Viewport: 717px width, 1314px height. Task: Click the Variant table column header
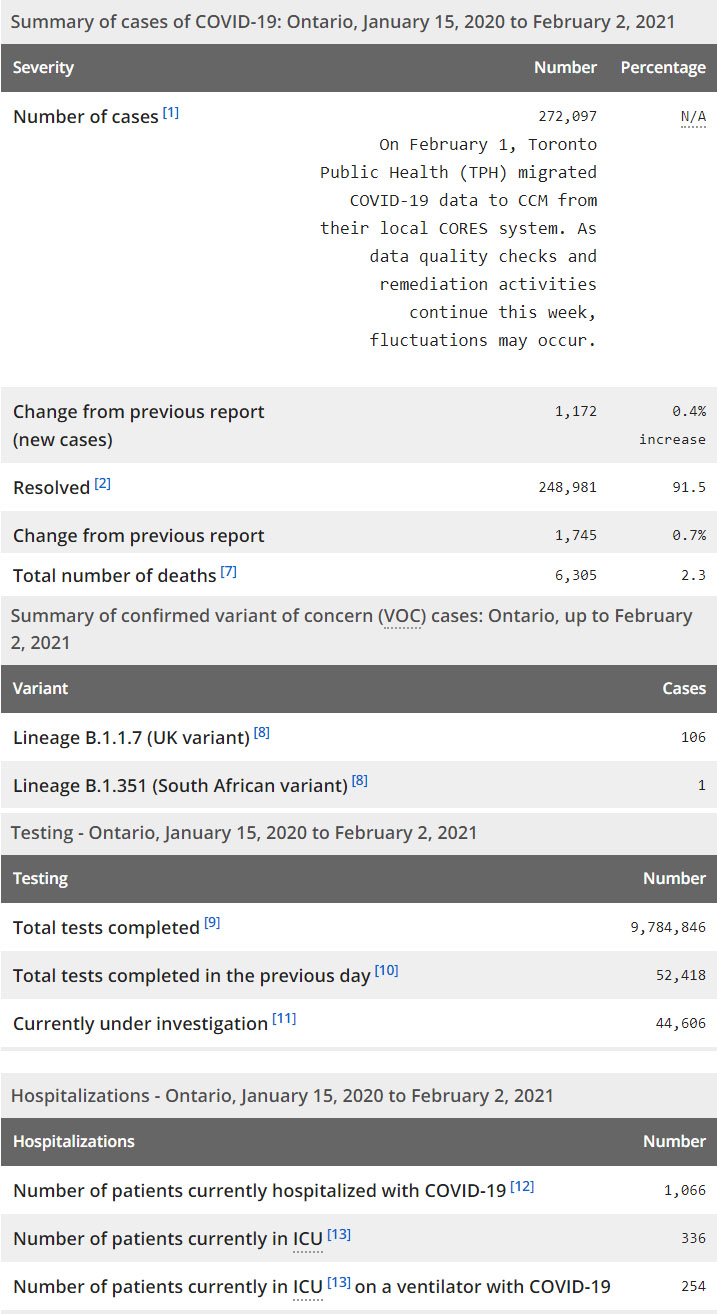(x=41, y=689)
